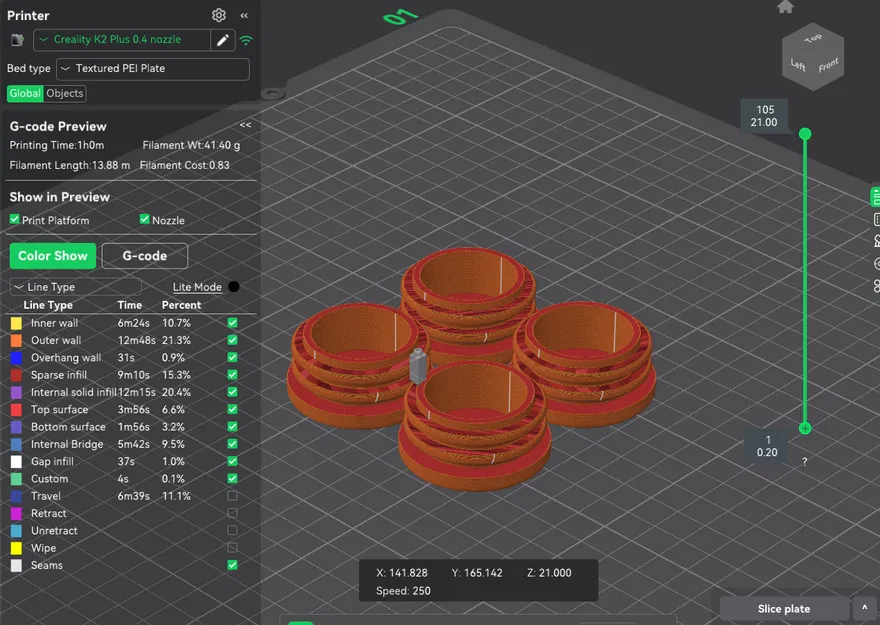The width and height of the screenshot is (880, 625).
Task: Click Inner wall yellow color swatch
Action: point(16,323)
